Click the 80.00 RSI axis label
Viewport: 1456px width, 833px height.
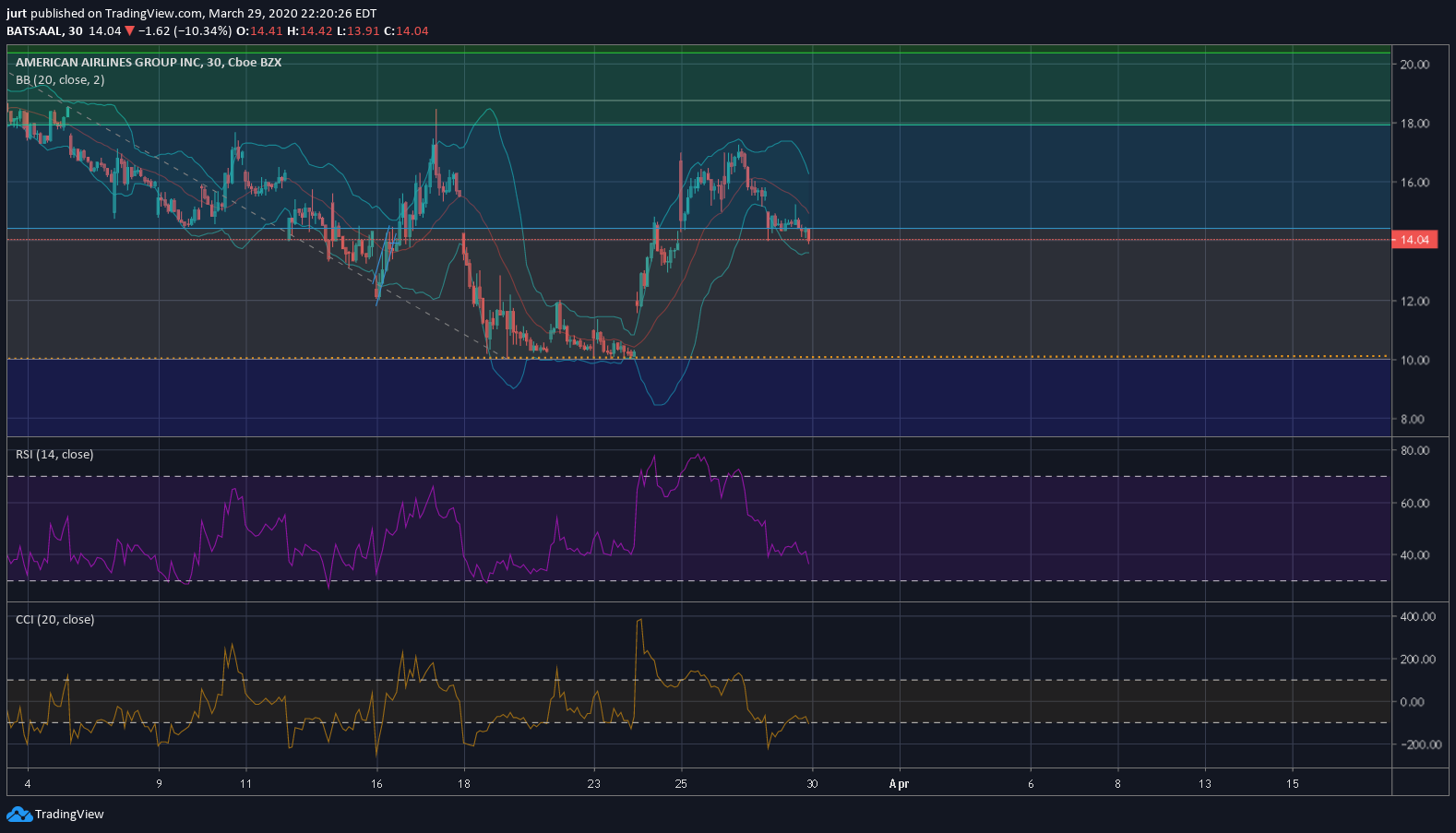[x=1414, y=451]
